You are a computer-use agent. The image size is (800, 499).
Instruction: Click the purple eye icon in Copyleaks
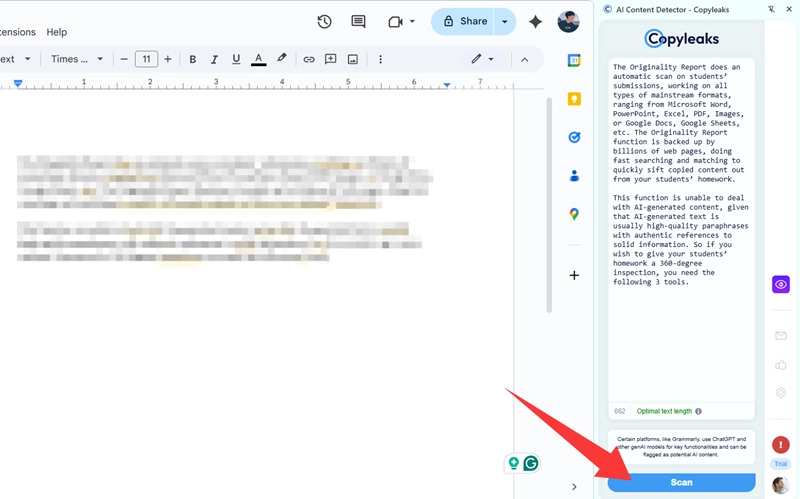coord(781,284)
